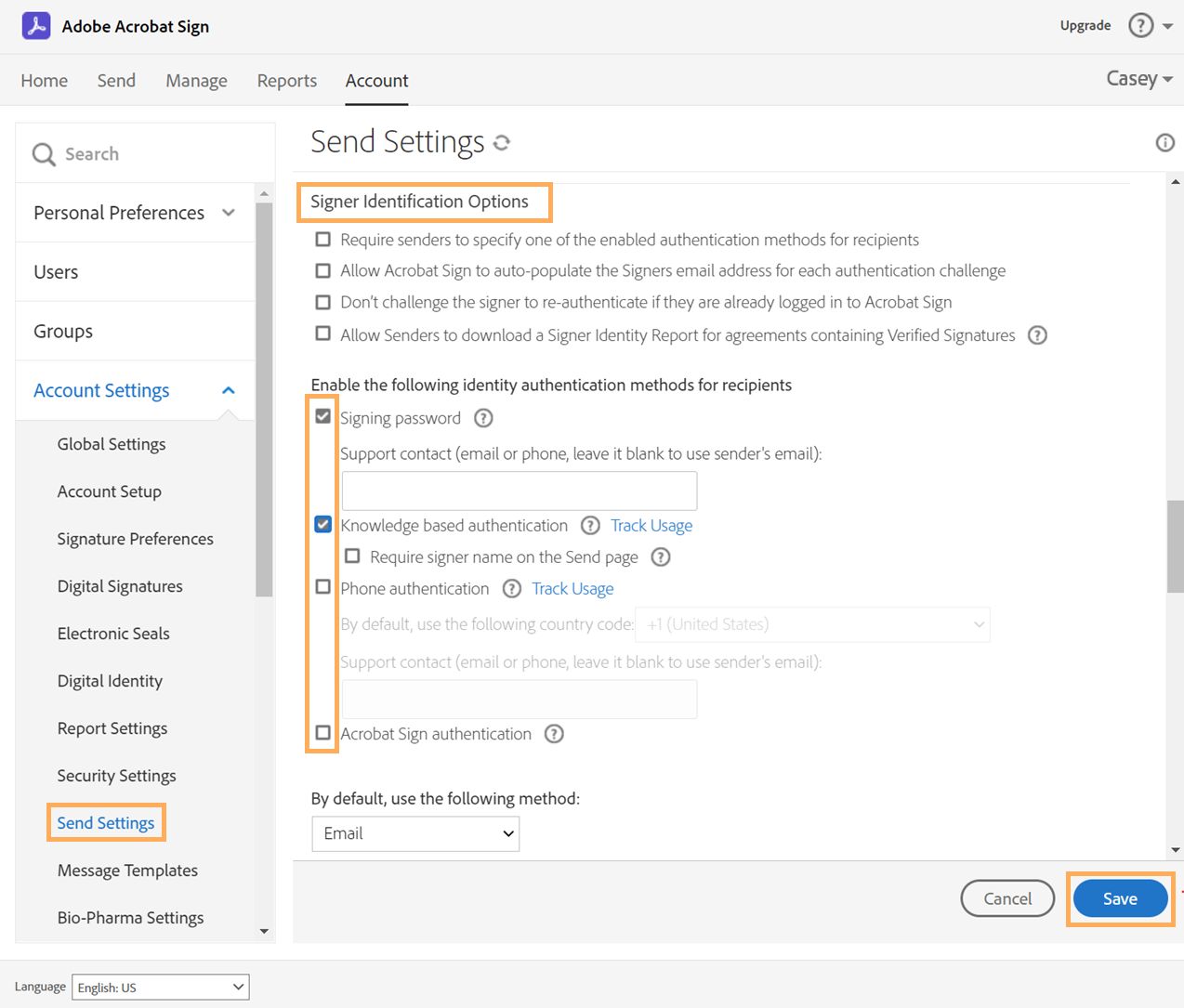Viewport: 1184px width, 1008px height.
Task: Open Report Settings in sidebar
Action: pyautogui.click(x=112, y=728)
